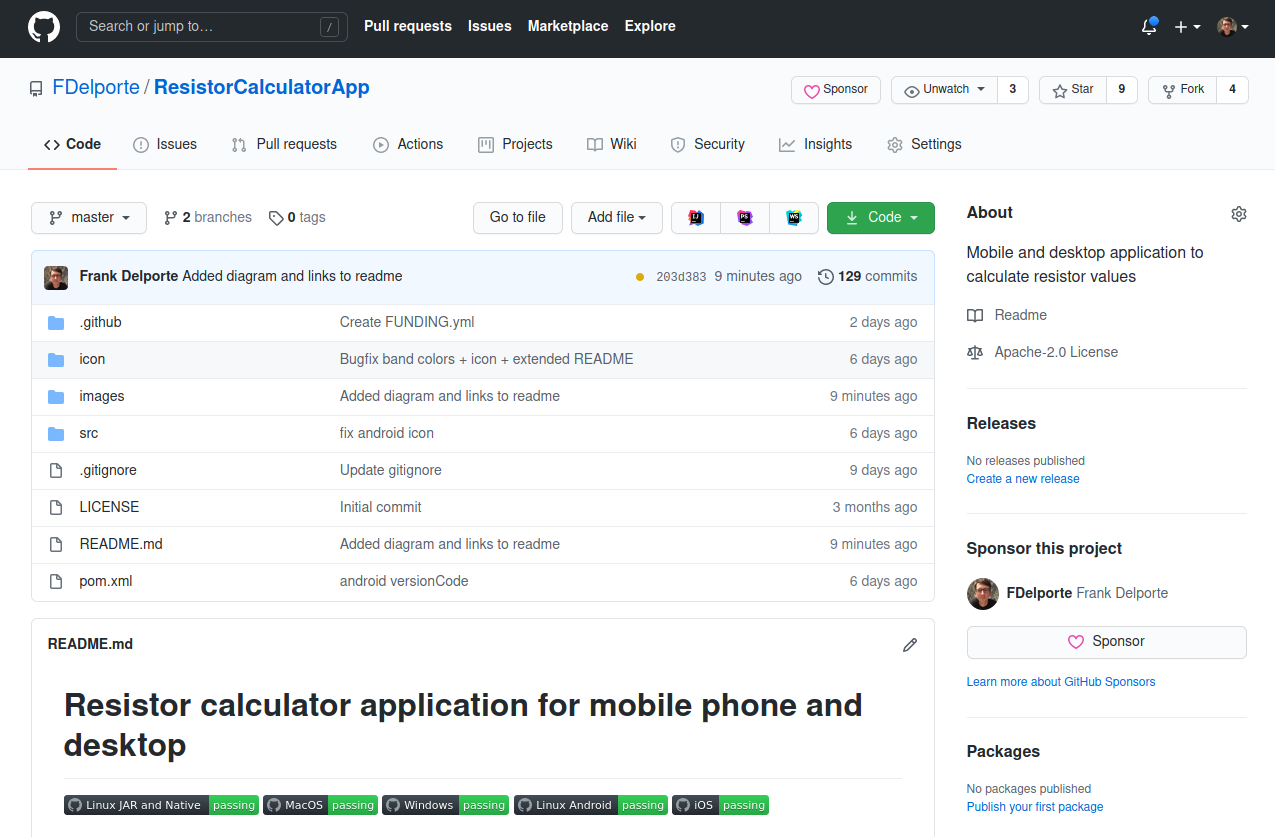The width and height of the screenshot is (1275, 837).
Task: Open the Security tab
Action: [708, 145]
